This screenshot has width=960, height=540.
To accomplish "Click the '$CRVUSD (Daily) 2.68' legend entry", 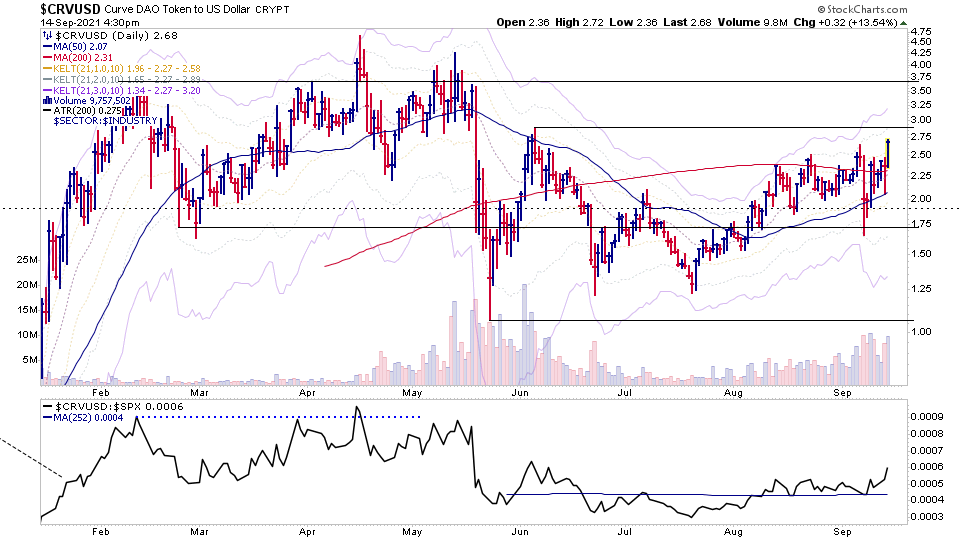I will (116, 36).
